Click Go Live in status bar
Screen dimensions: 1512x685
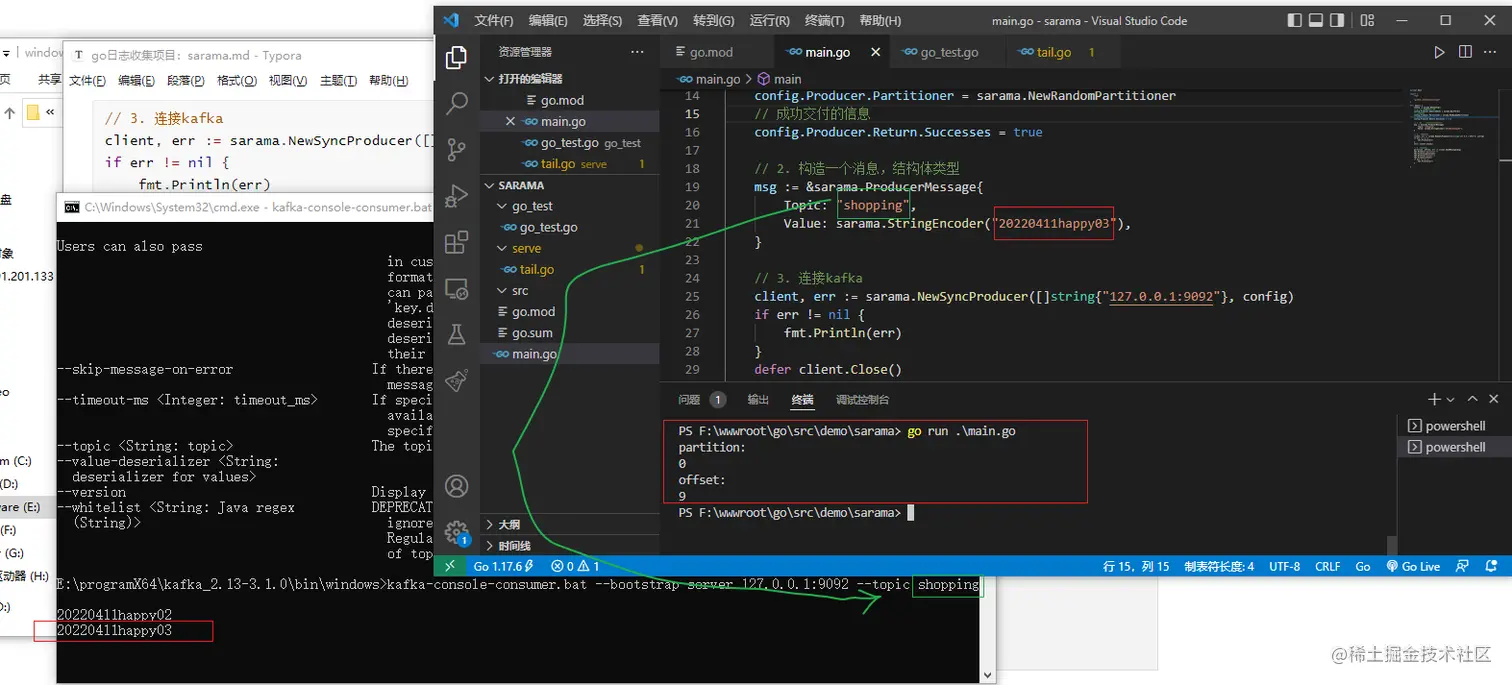point(1413,566)
